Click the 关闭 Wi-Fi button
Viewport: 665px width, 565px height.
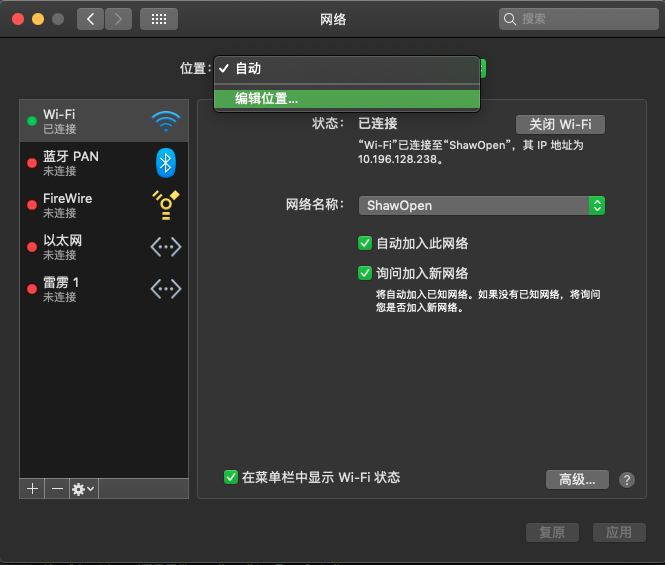click(560, 124)
